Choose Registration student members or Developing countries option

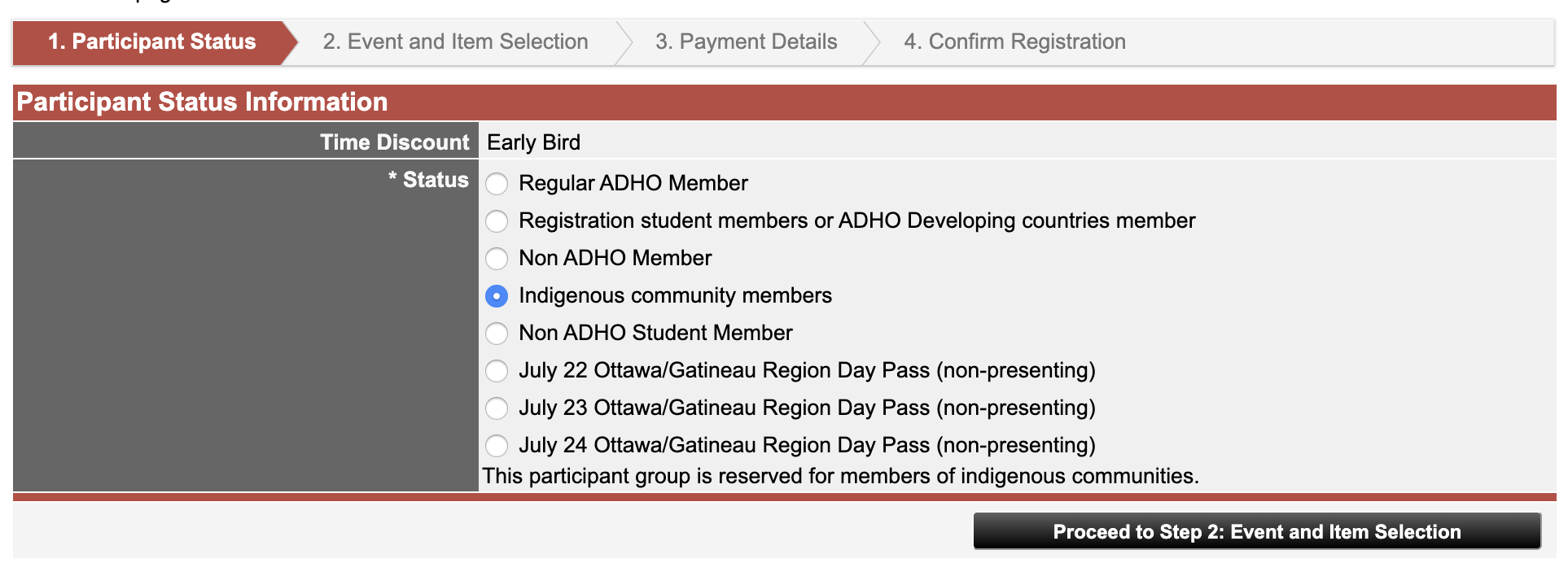497,221
